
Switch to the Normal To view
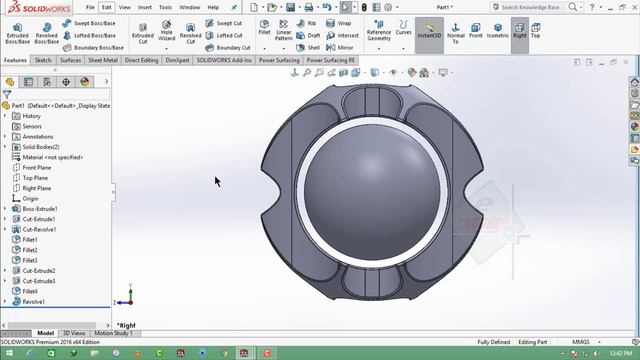456,33
